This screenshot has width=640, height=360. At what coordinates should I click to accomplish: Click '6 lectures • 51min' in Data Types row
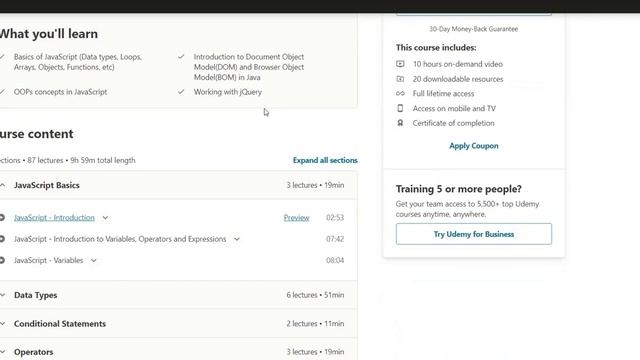pos(315,295)
